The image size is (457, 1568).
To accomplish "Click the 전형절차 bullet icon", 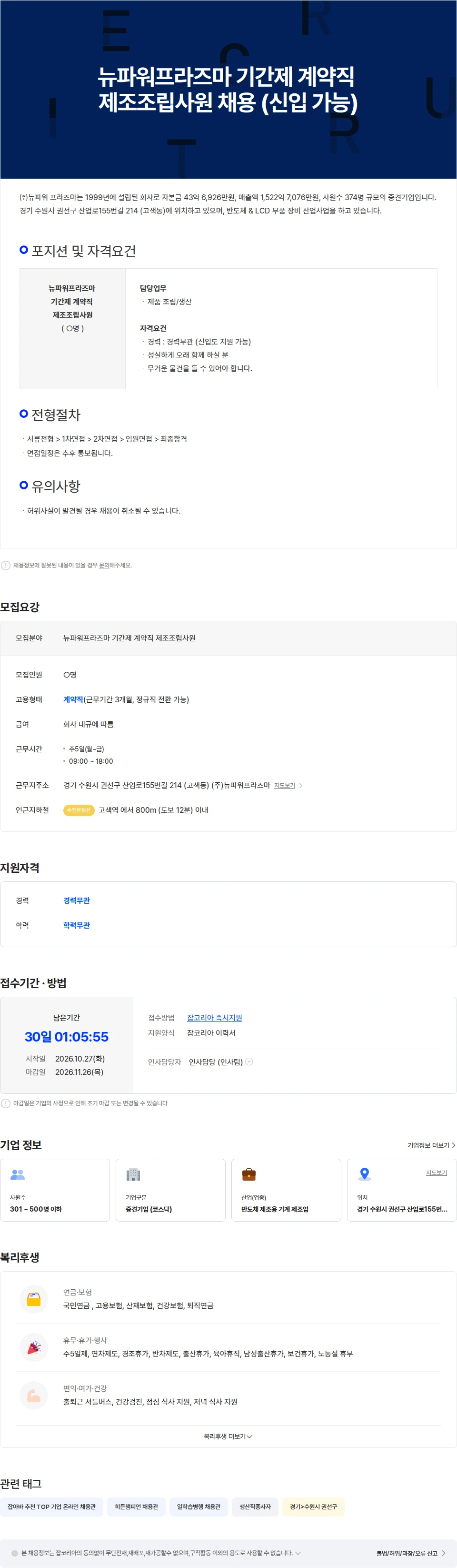I will (24, 413).
